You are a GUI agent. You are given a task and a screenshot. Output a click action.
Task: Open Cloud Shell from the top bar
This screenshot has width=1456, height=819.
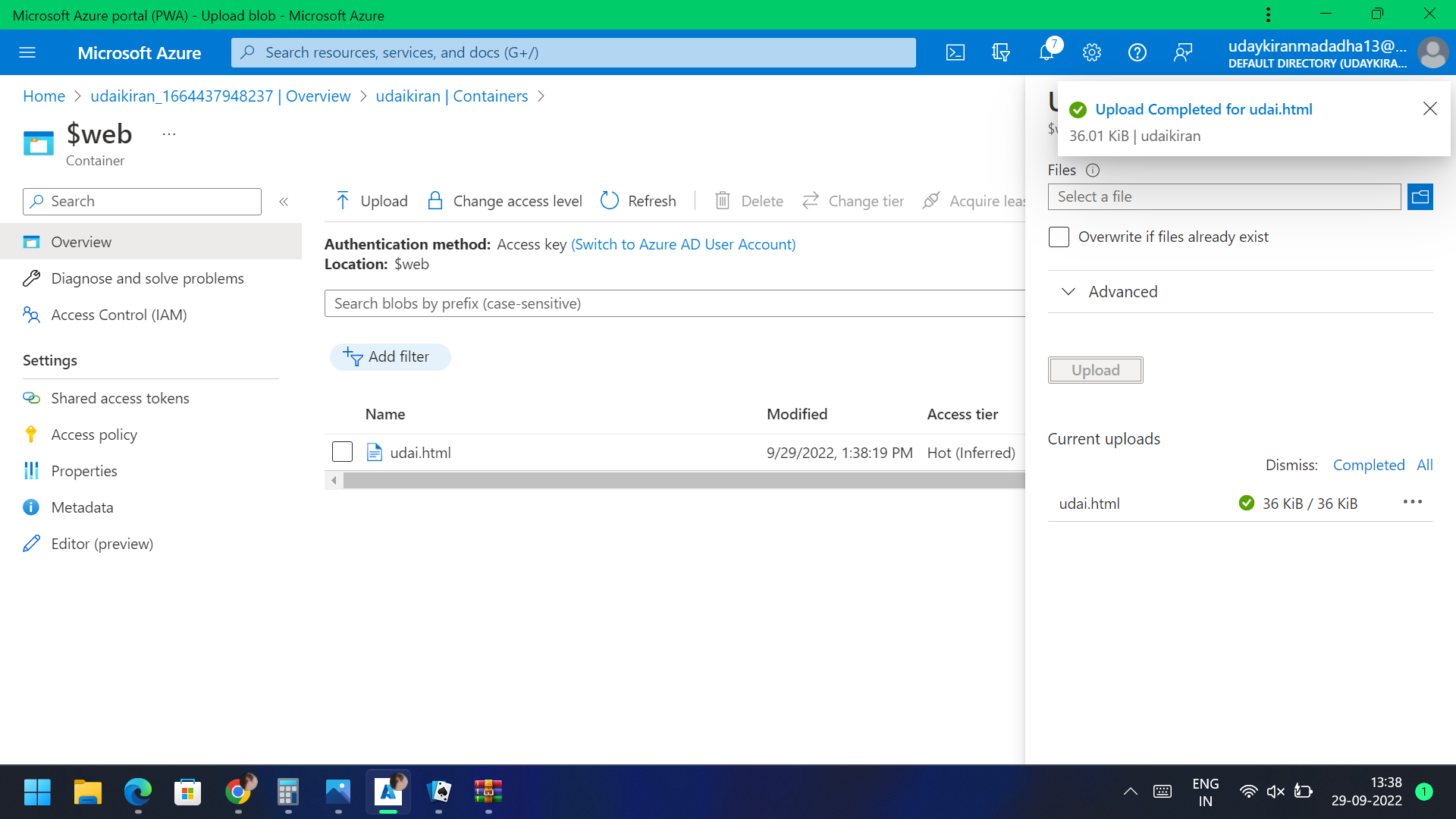pyautogui.click(x=955, y=52)
